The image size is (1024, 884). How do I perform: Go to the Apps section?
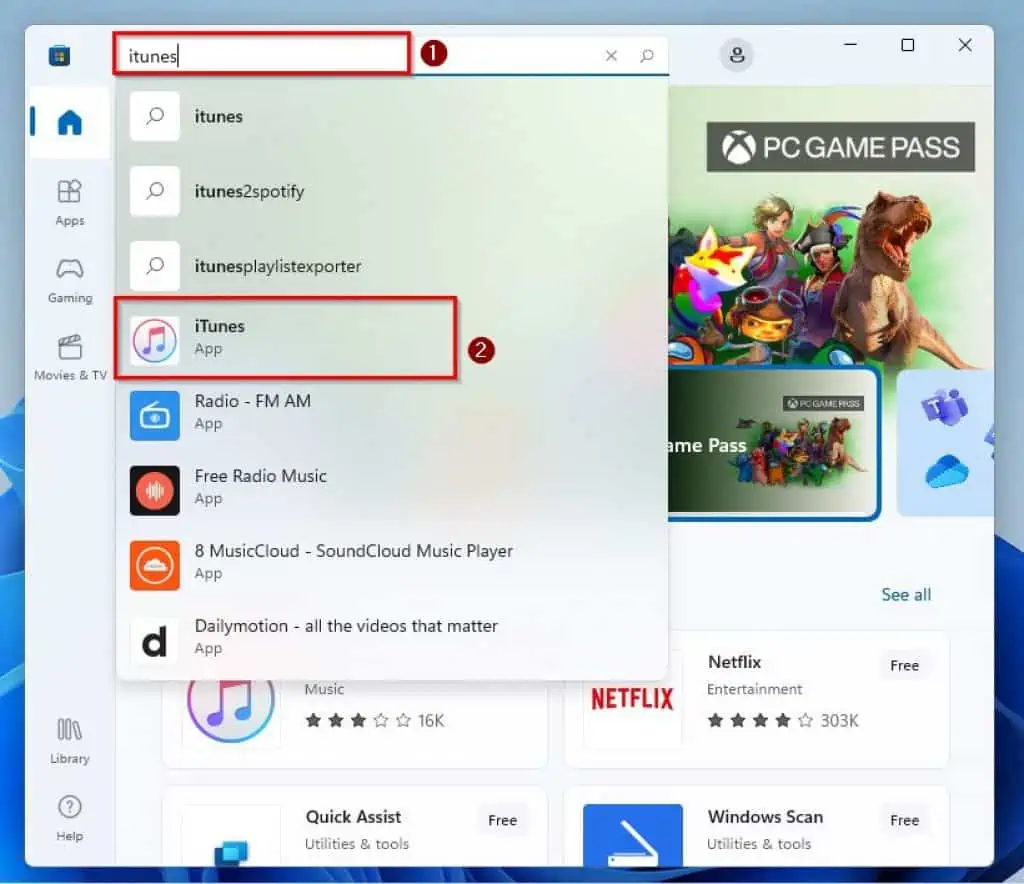69,203
